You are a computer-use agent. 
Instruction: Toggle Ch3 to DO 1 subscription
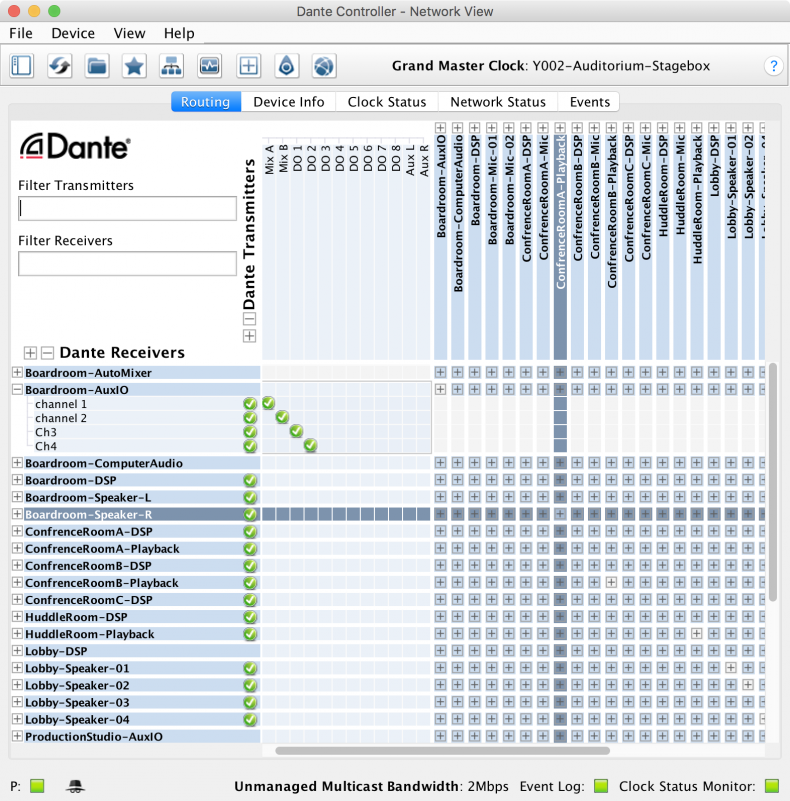296,432
